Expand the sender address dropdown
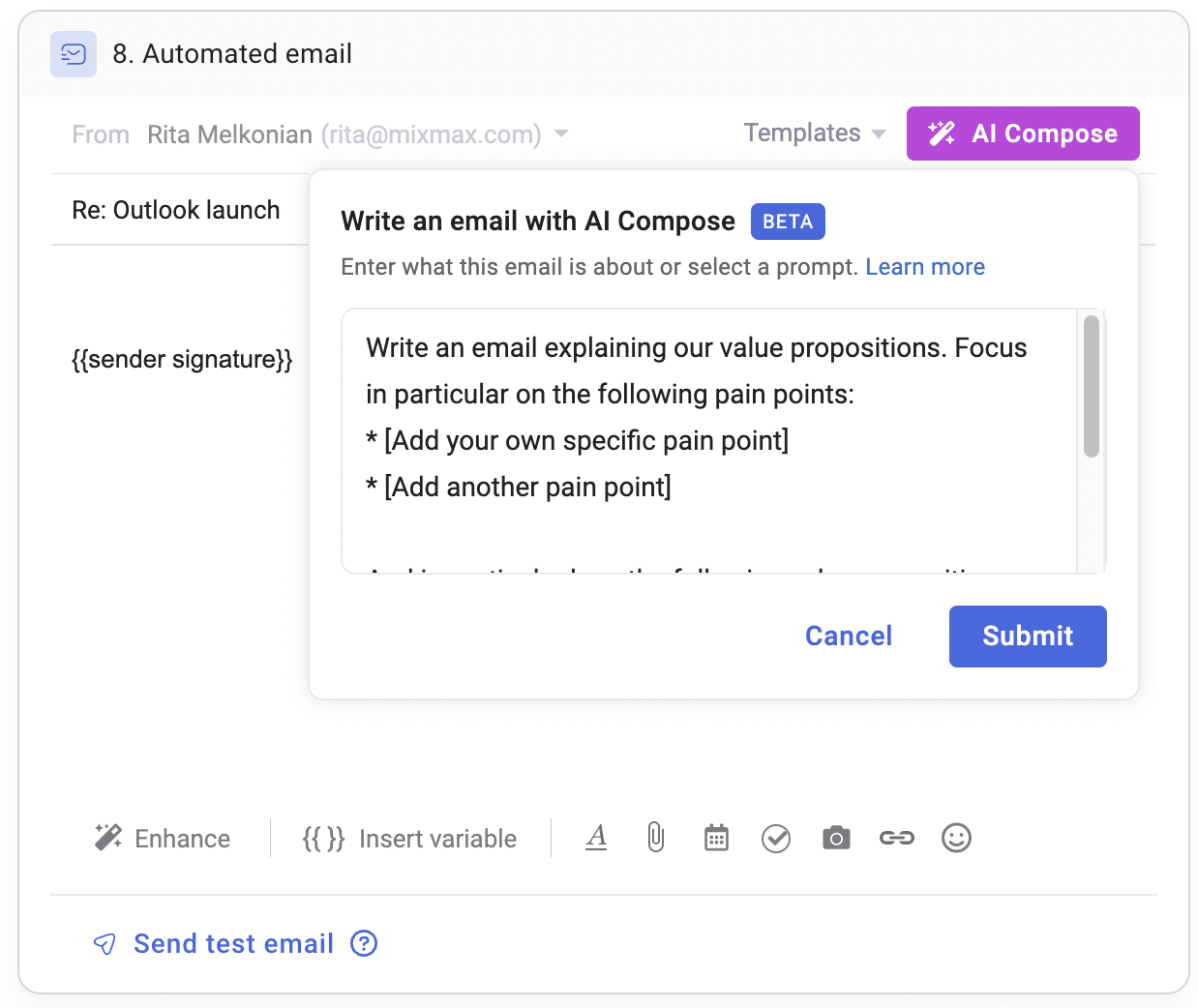Image resolution: width=1198 pixels, height=1008 pixels. [561, 135]
